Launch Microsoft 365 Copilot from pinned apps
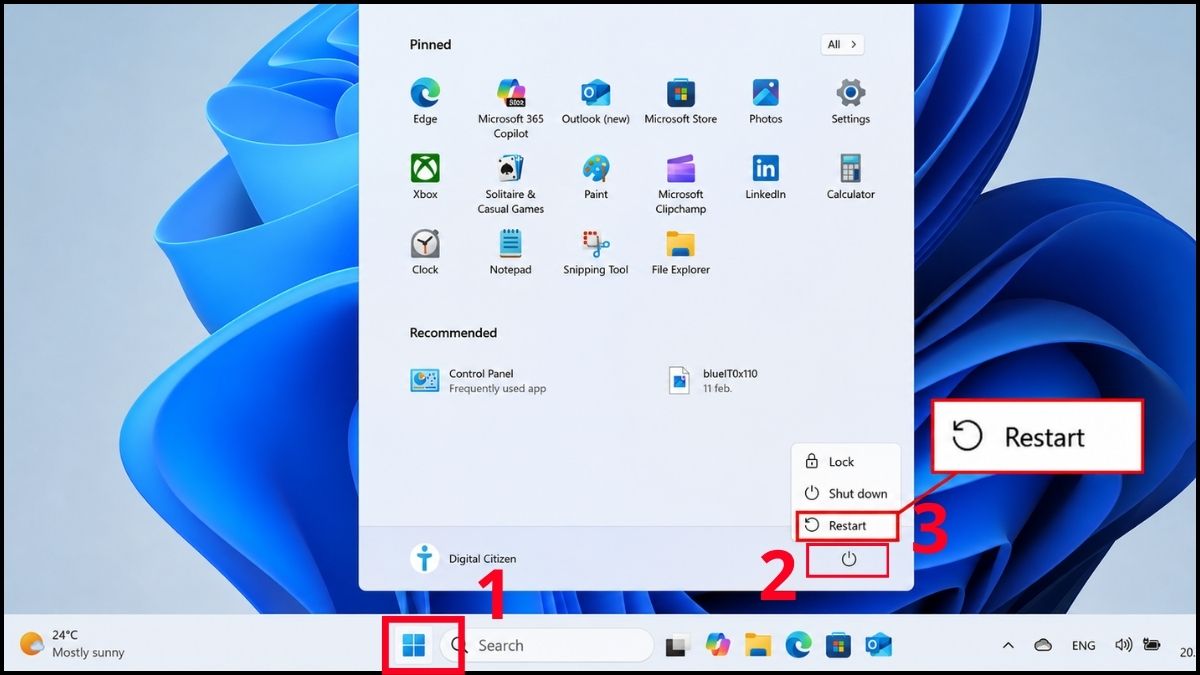Viewport: 1200px width, 675px height. point(511,108)
